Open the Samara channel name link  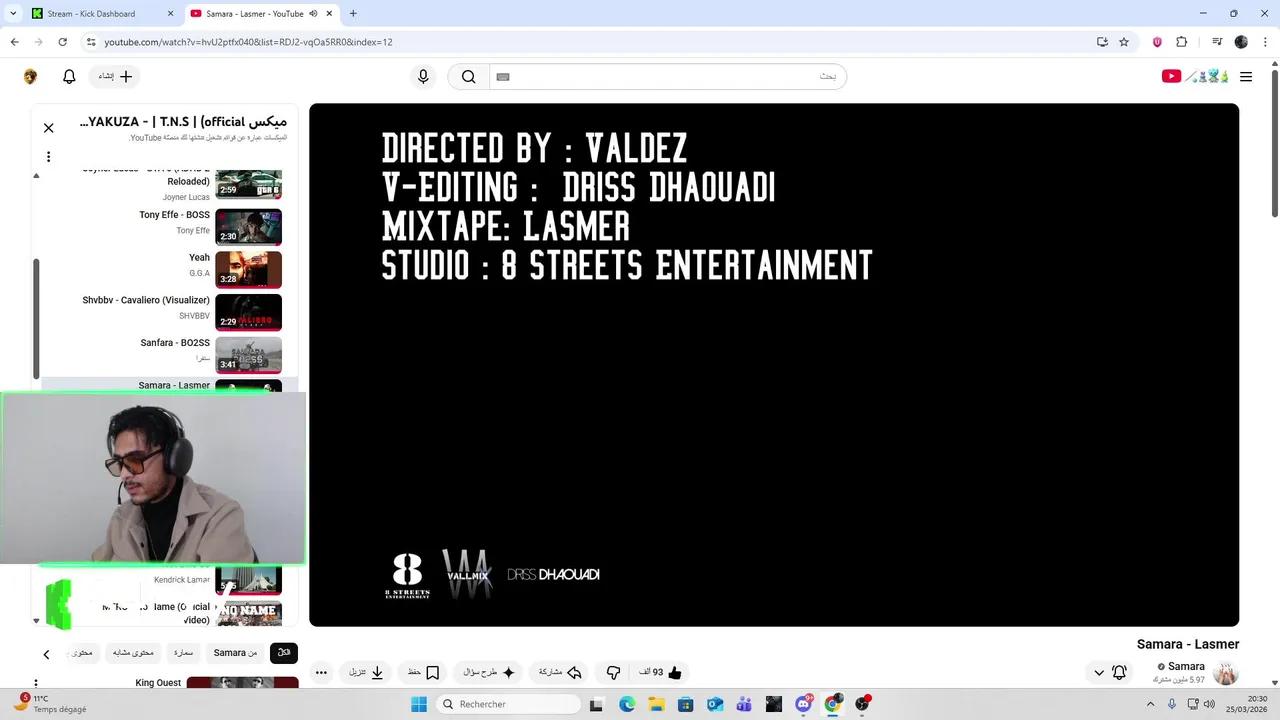coord(1186,667)
